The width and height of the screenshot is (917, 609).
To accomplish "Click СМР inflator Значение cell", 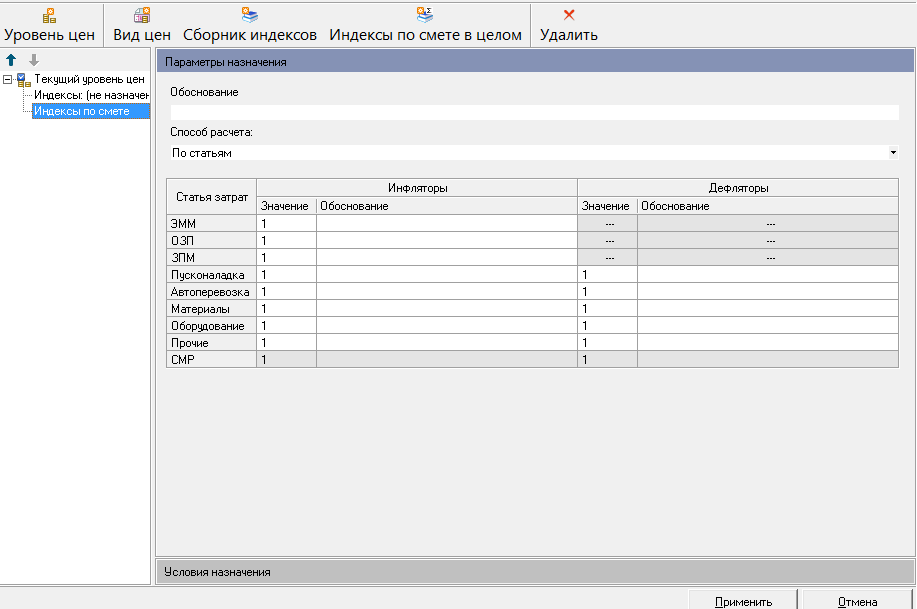I will pyautogui.click(x=287, y=359).
